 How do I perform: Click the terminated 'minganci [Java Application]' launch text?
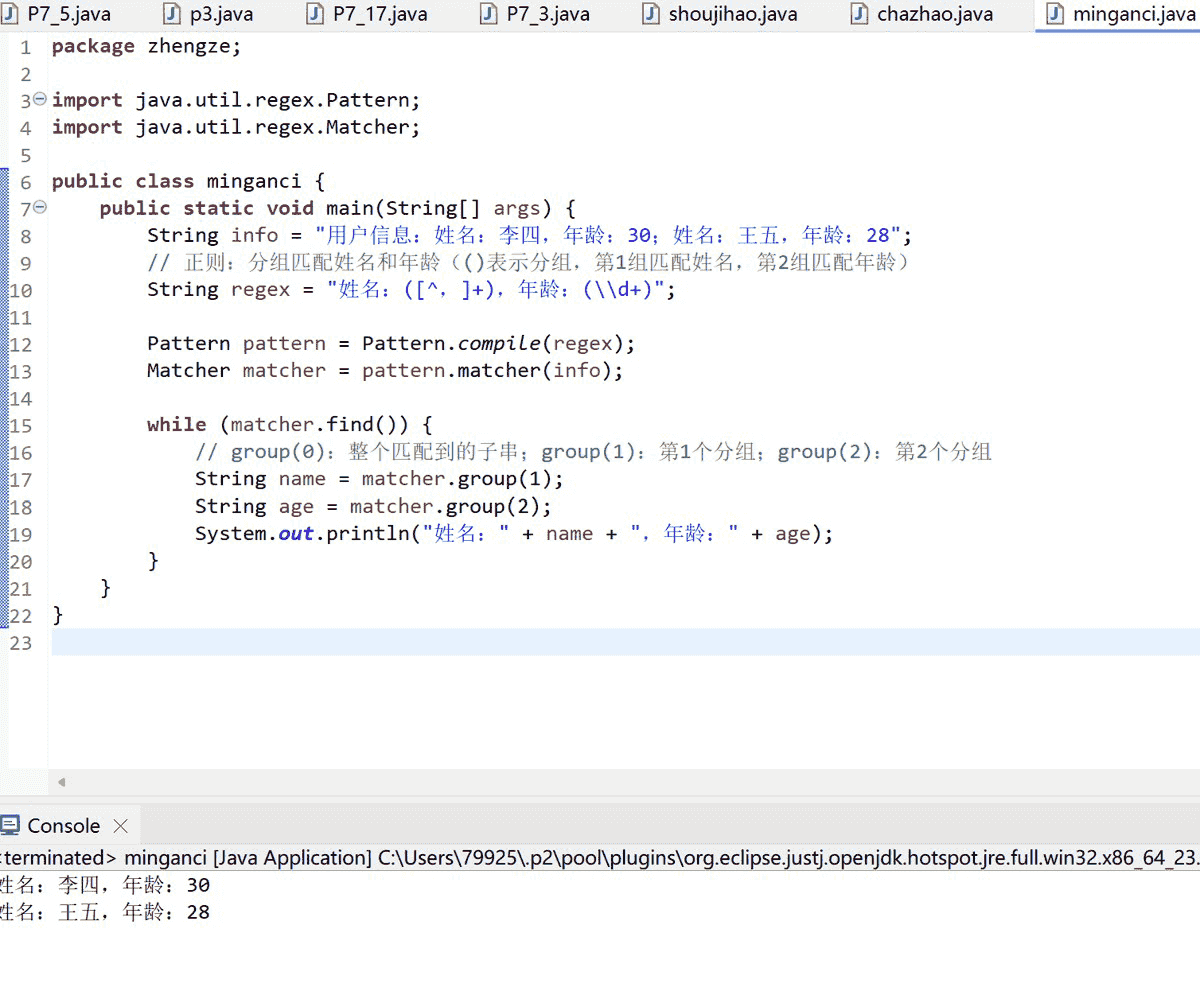(x=248, y=857)
